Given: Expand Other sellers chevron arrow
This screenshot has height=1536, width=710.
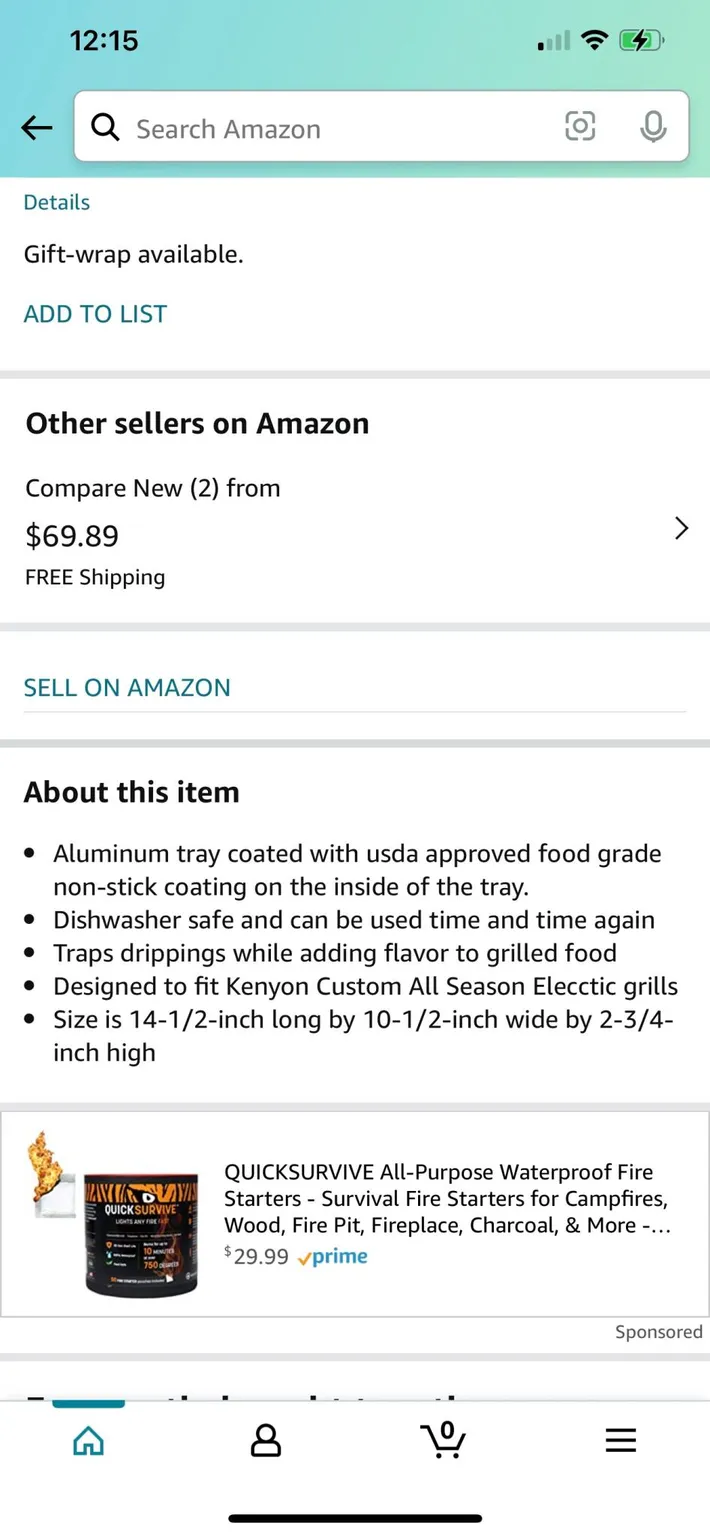Looking at the screenshot, I should click(681, 529).
